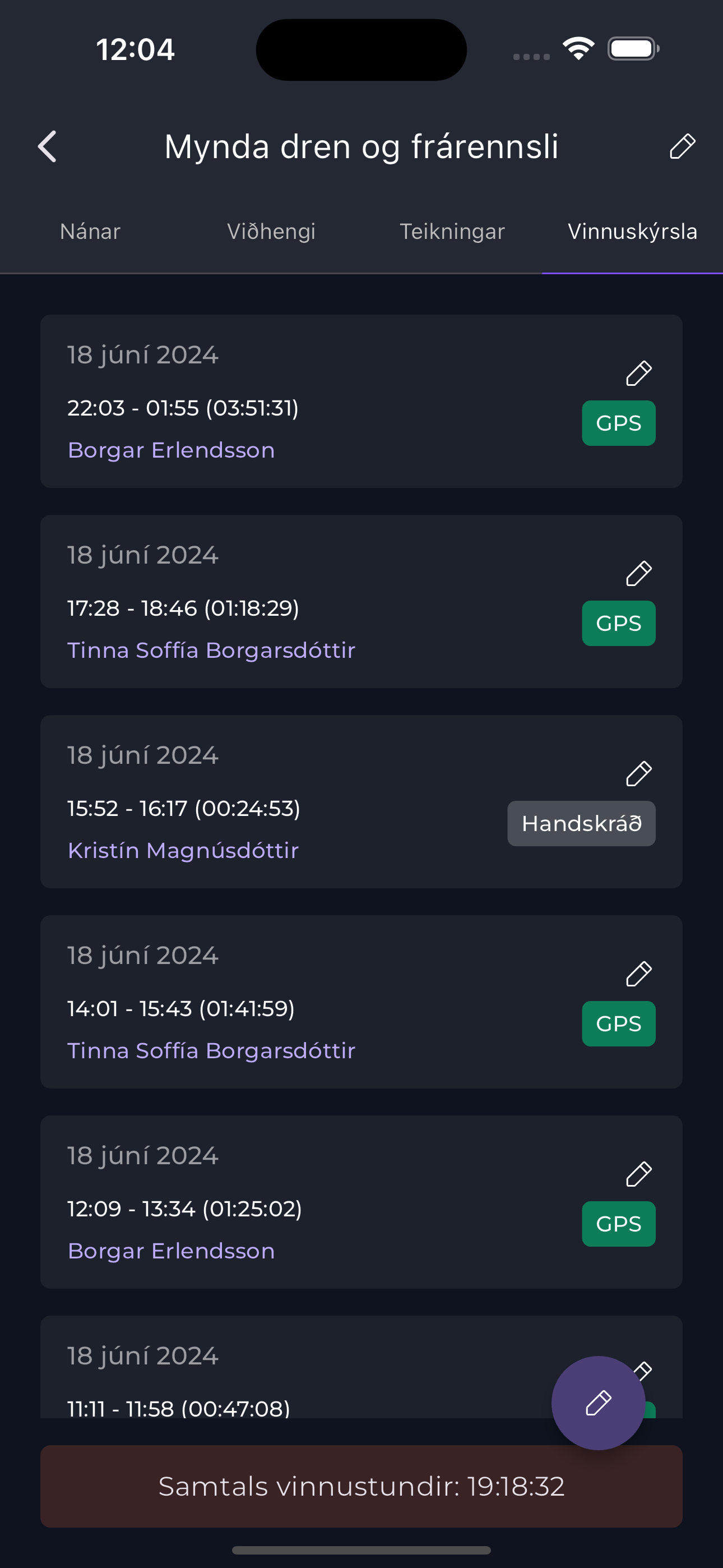Open Borgar Erlendsson on 22:03 entry

(x=171, y=450)
